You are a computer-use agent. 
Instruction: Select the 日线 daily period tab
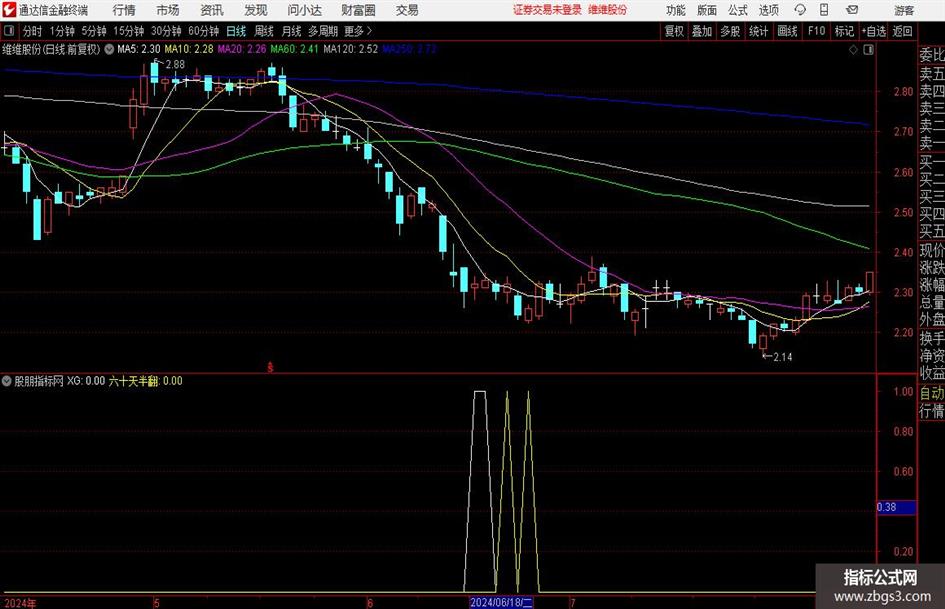236,31
